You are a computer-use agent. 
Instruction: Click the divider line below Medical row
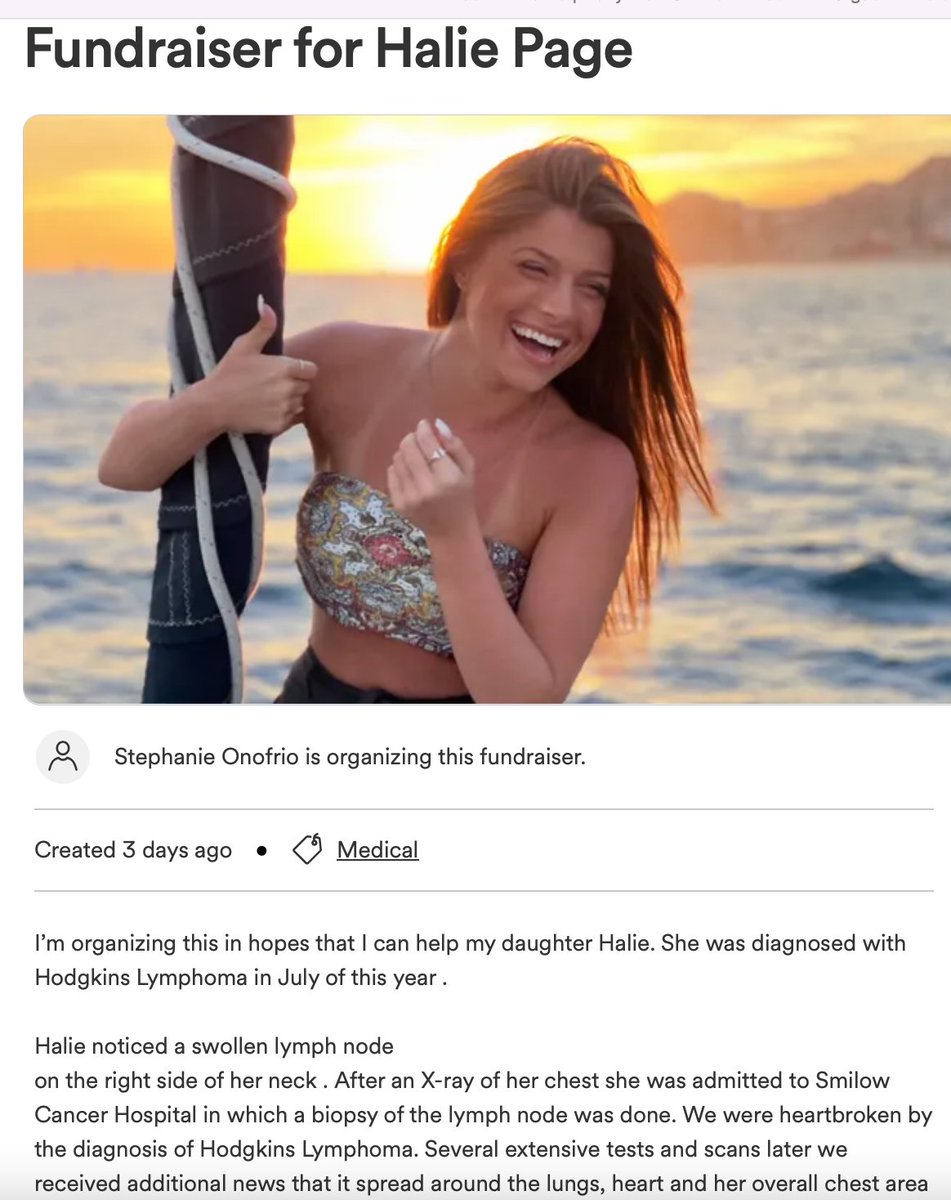484,891
